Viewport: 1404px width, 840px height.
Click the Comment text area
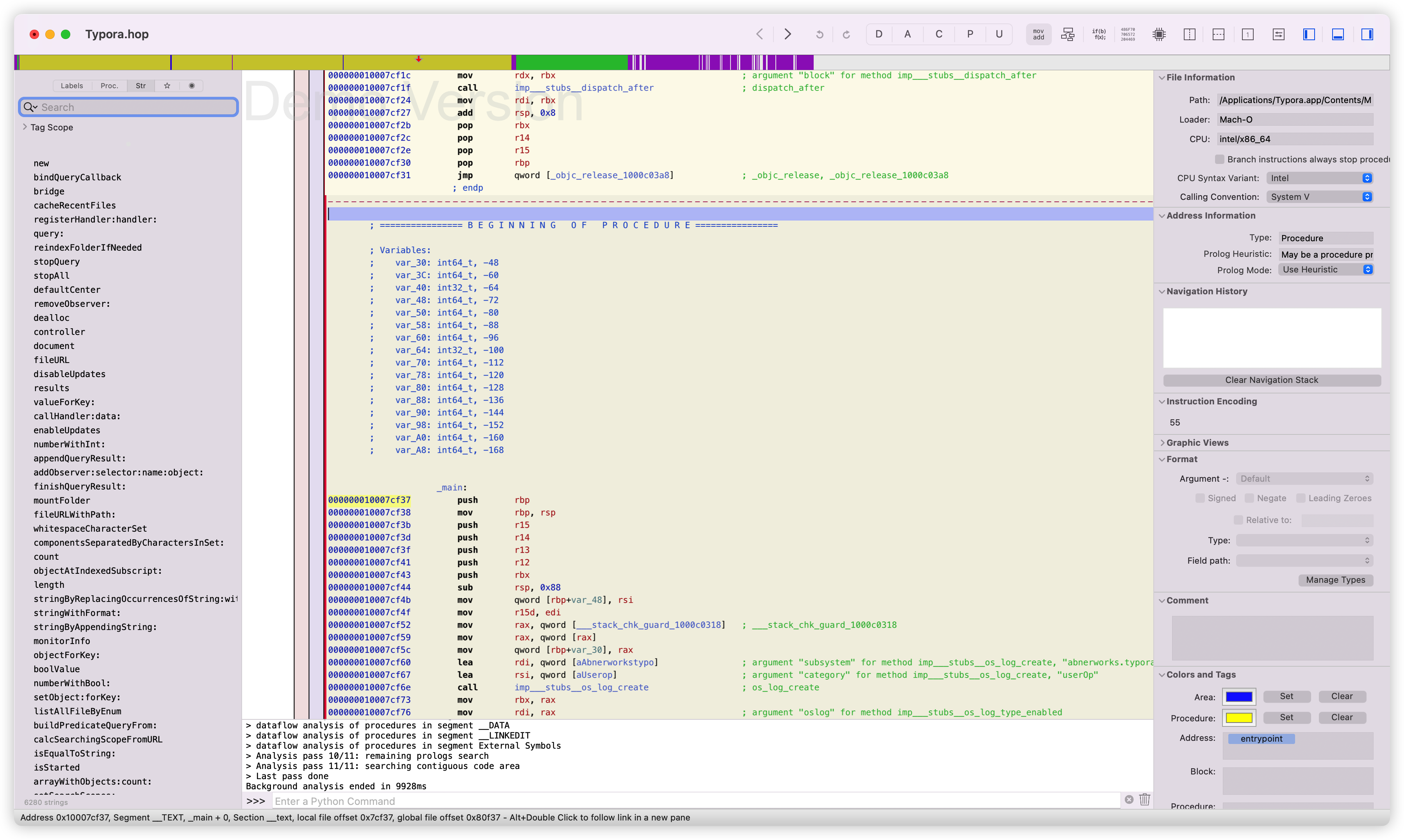click(x=1272, y=638)
